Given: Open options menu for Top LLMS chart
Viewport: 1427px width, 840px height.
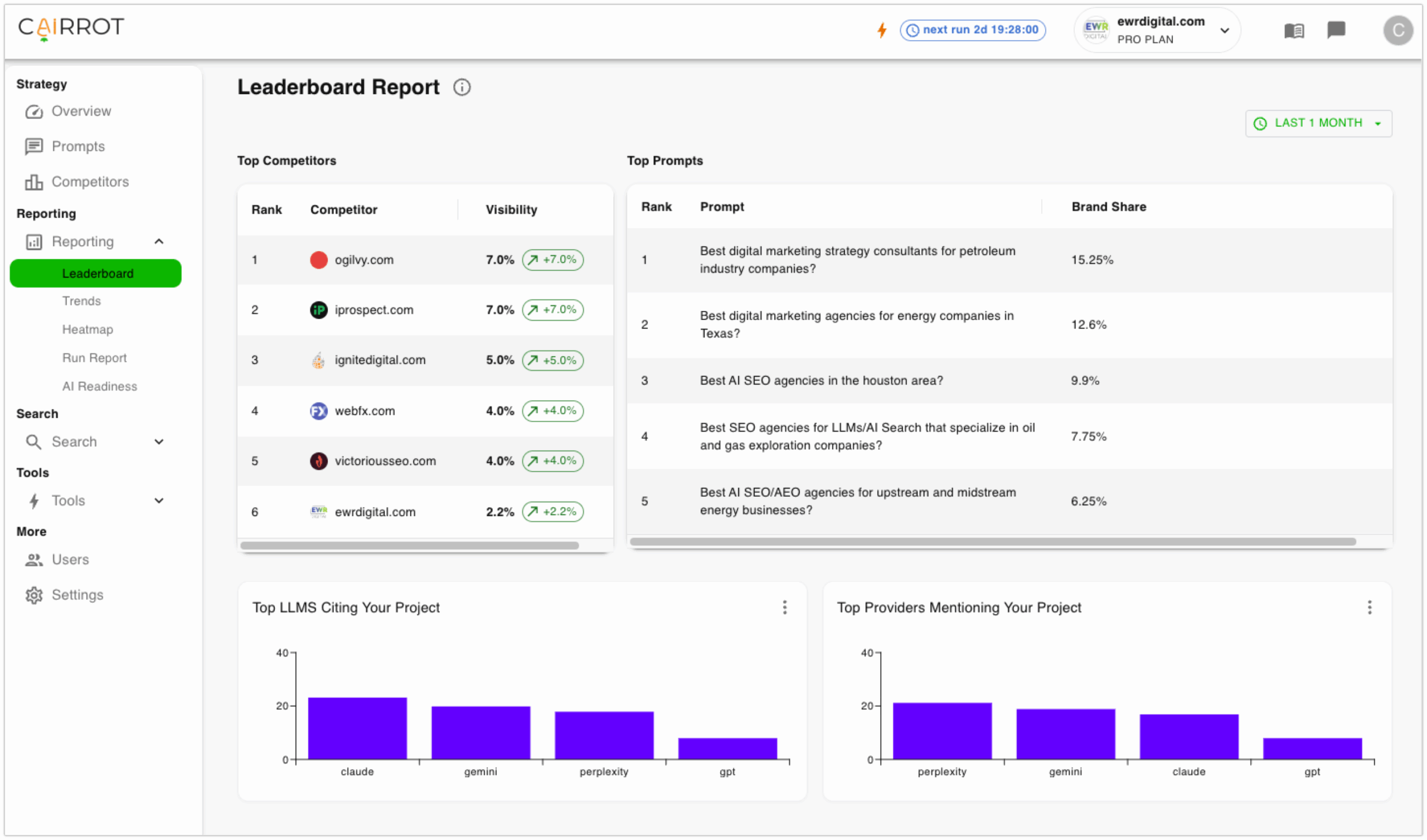Looking at the screenshot, I should tap(784, 607).
